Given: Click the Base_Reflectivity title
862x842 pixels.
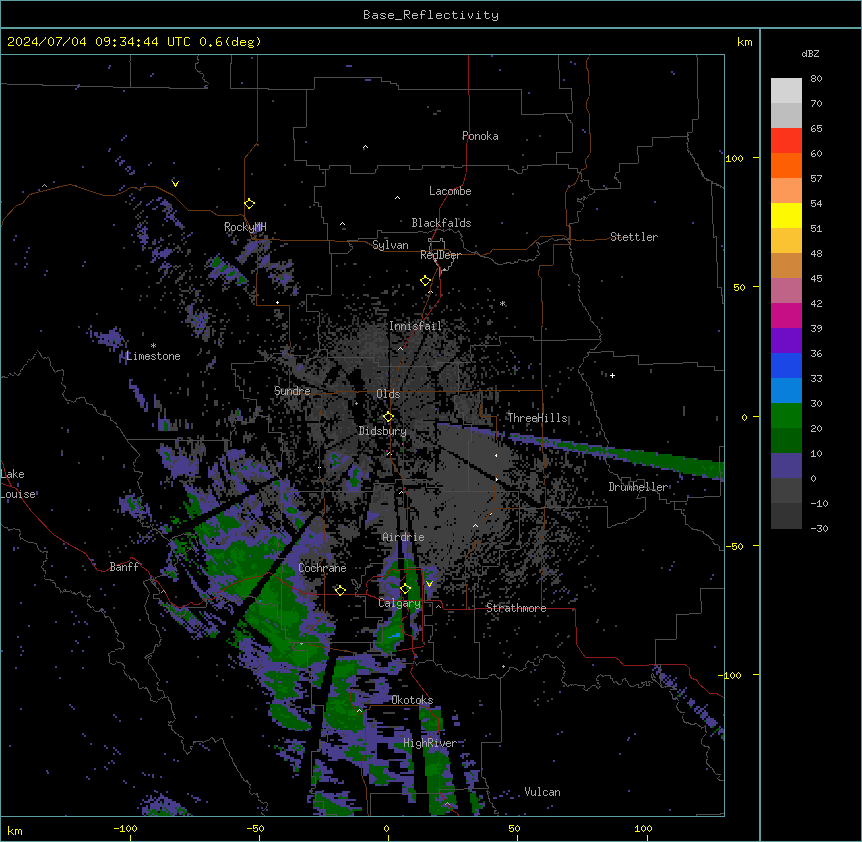Looking at the screenshot, I should tap(431, 15).
